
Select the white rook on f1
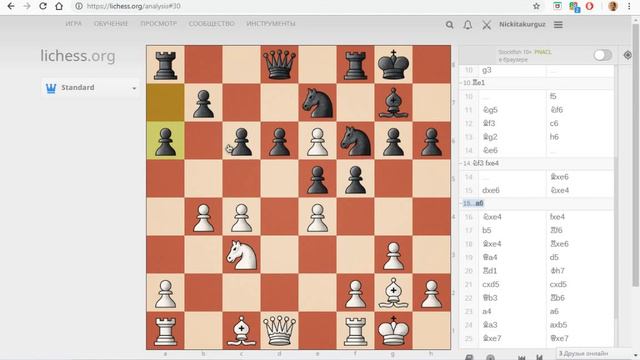click(356, 331)
